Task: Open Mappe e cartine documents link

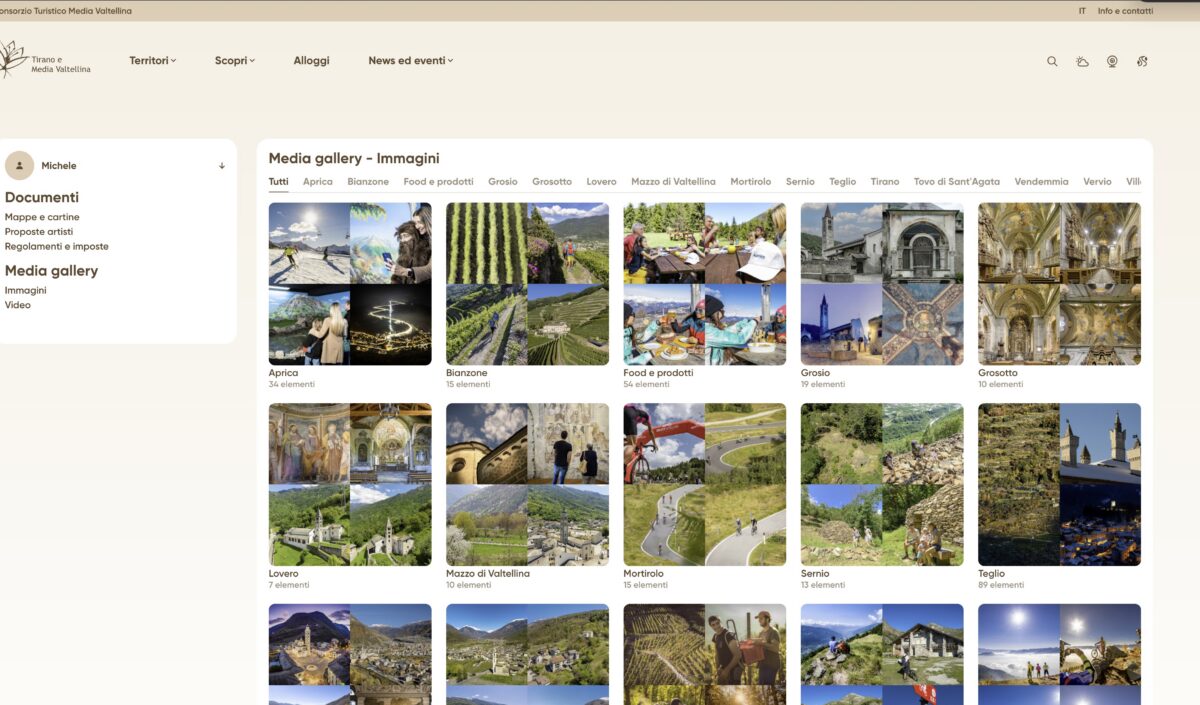Action: (42, 217)
